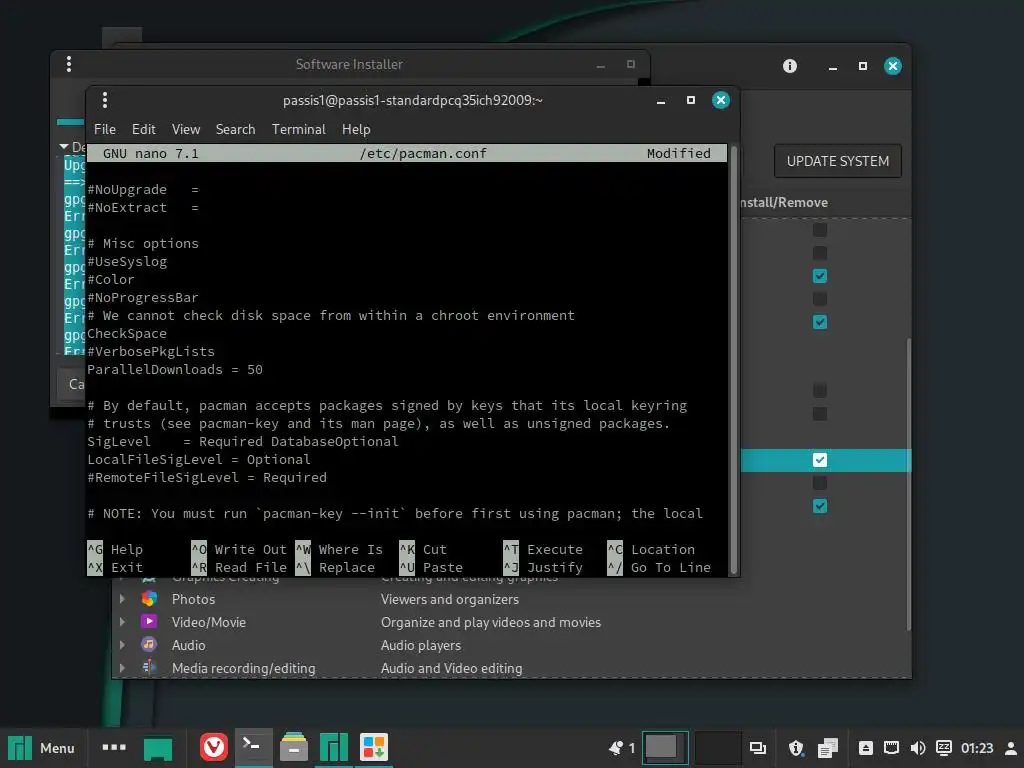Viewport: 1024px width, 768px height.
Task: Toggle the topmost Install/Remove checkbox
Action: [x=820, y=230]
